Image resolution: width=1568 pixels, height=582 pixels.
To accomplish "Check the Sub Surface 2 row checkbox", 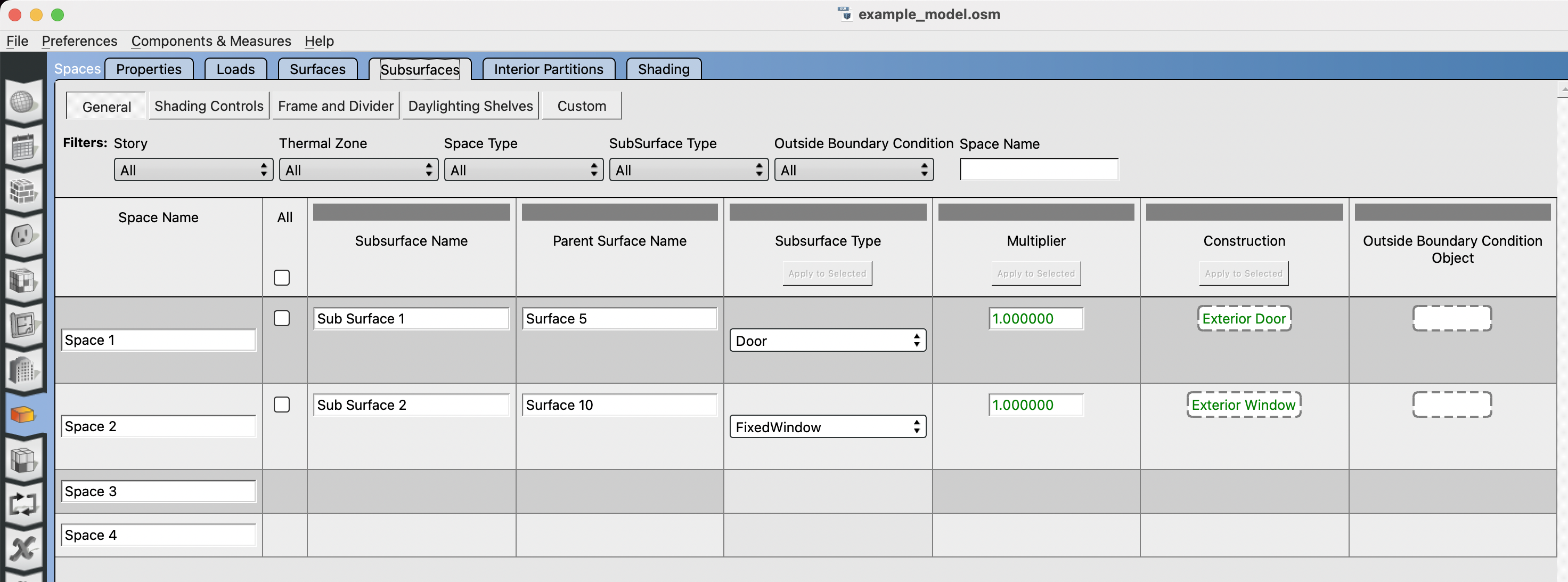I will coord(281,405).
